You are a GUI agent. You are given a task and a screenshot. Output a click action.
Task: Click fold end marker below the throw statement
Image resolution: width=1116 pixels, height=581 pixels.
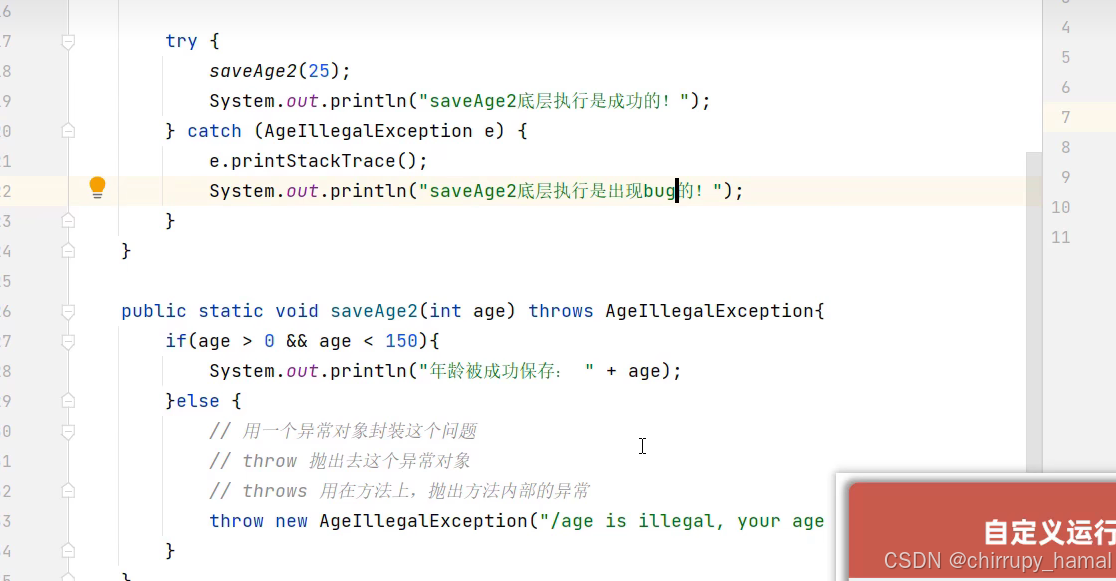click(68, 550)
